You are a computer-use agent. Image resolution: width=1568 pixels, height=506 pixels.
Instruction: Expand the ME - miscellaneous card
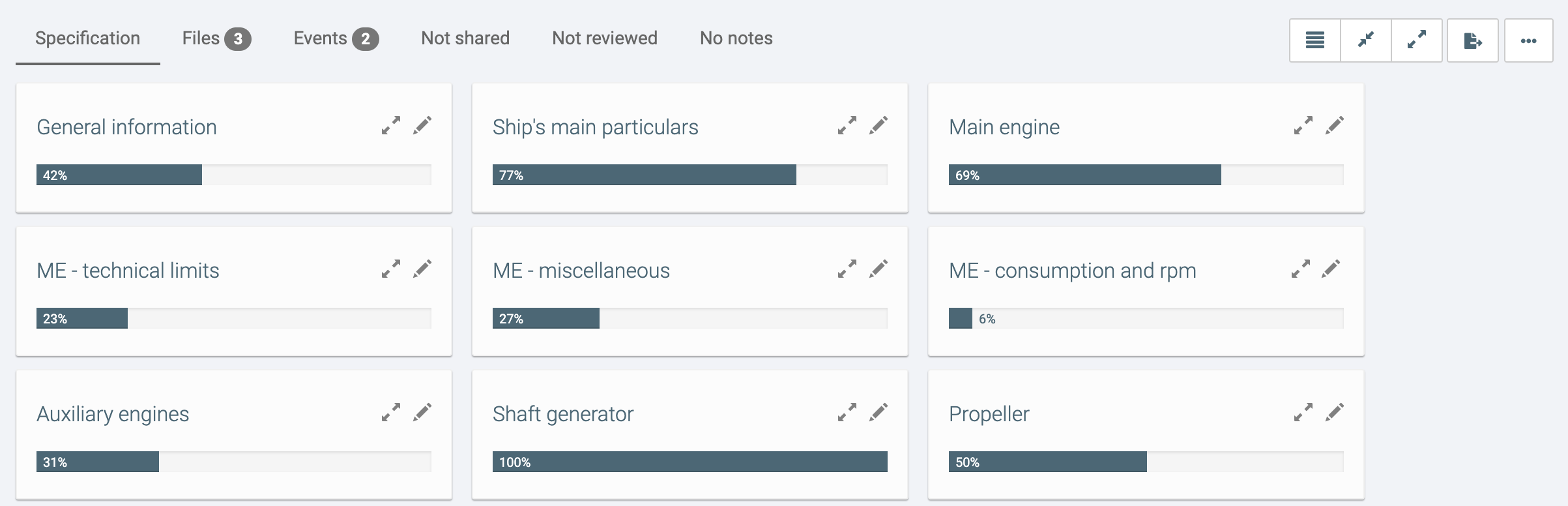click(x=847, y=269)
